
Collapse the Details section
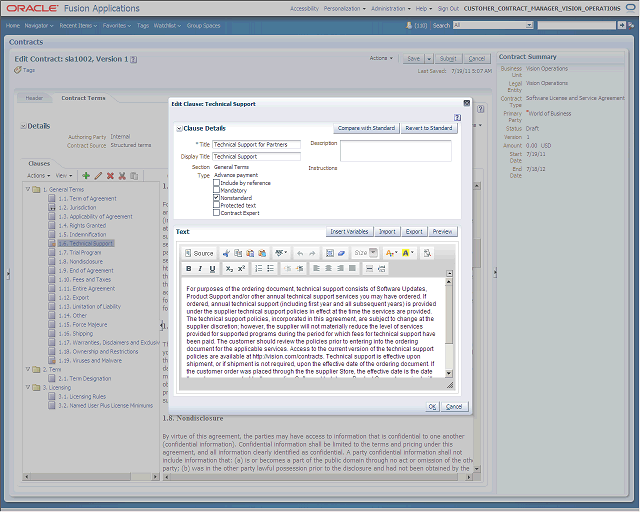coord(23,127)
